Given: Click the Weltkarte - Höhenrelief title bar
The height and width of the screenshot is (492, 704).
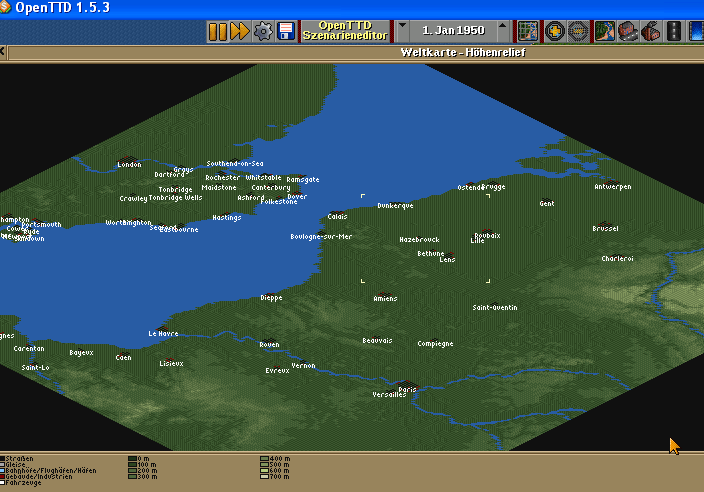Looking at the screenshot, I should point(463,53).
